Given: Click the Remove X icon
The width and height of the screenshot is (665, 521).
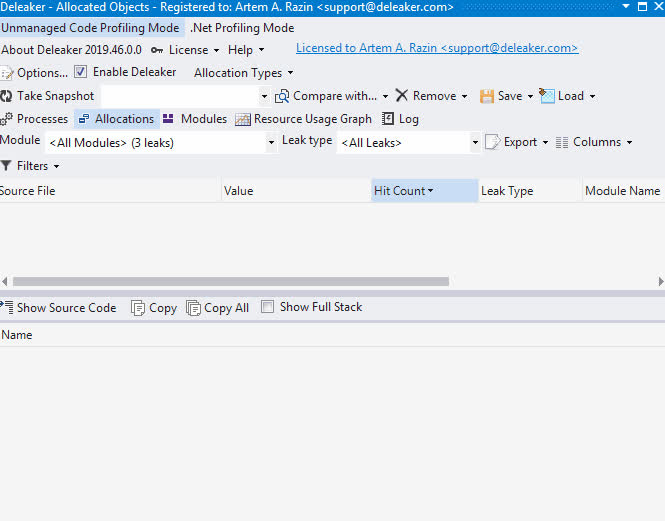Looking at the screenshot, I should pyautogui.click(x=402, y=95).
